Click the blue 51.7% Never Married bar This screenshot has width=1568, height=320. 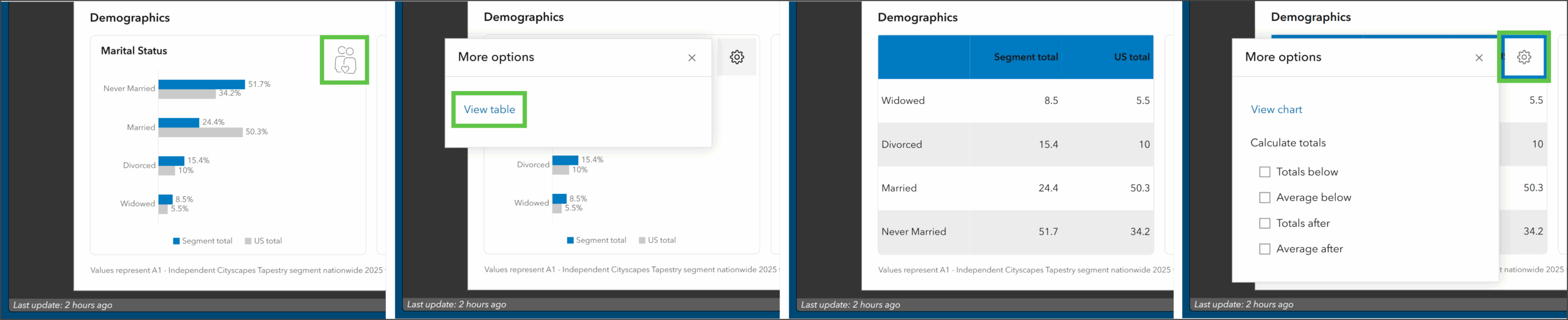[x=202, y=84]
